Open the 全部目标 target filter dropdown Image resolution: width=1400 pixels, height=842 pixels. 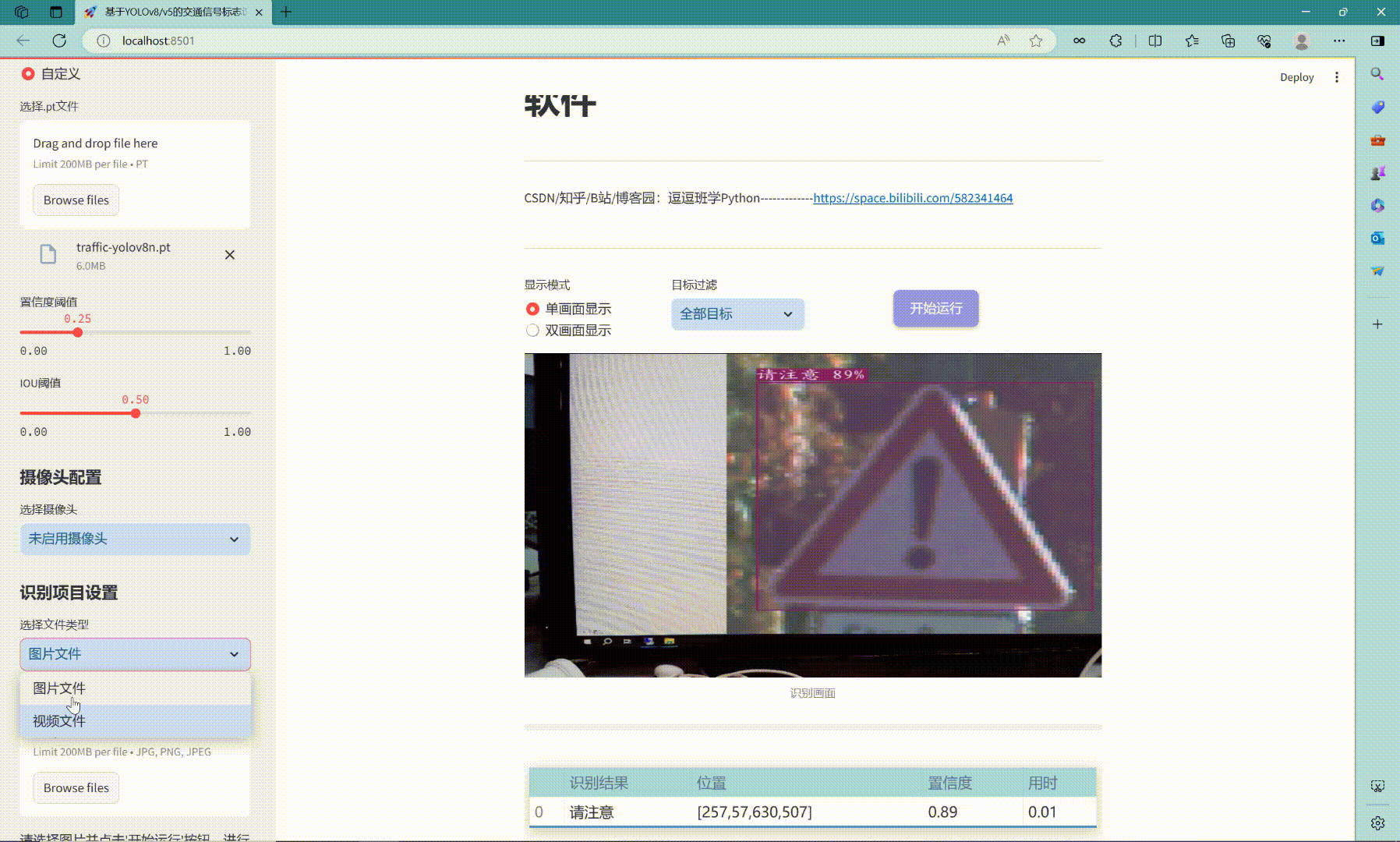pyautogui.click(x=736, y=313)
